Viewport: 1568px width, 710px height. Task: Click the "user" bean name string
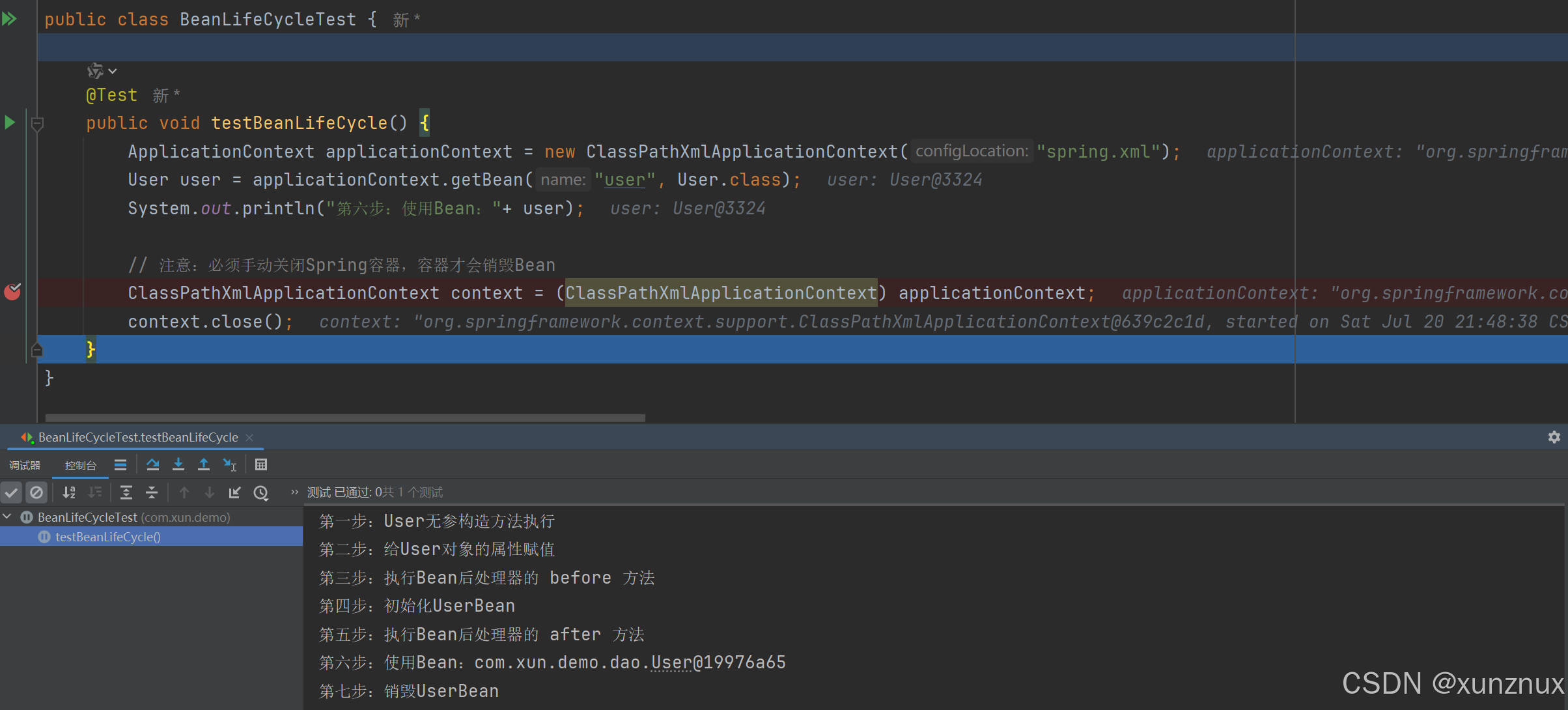[625, 180]
